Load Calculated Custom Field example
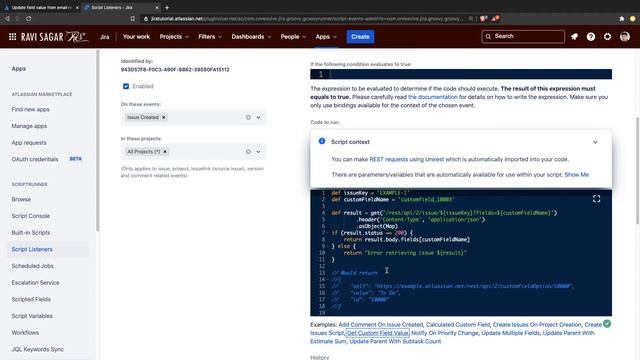The width and height of the screenshot is (640, 360). (458, 325)
